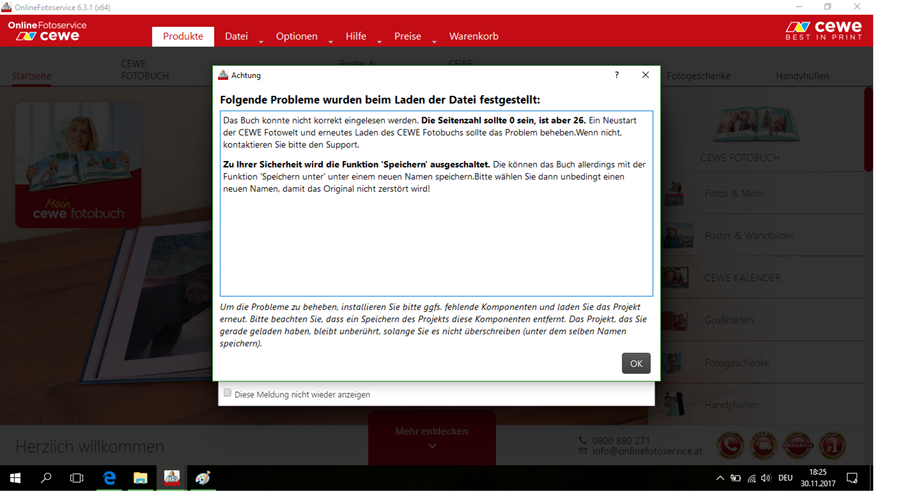Open the Preise menu
900x501 pixels.
point(408,36)
